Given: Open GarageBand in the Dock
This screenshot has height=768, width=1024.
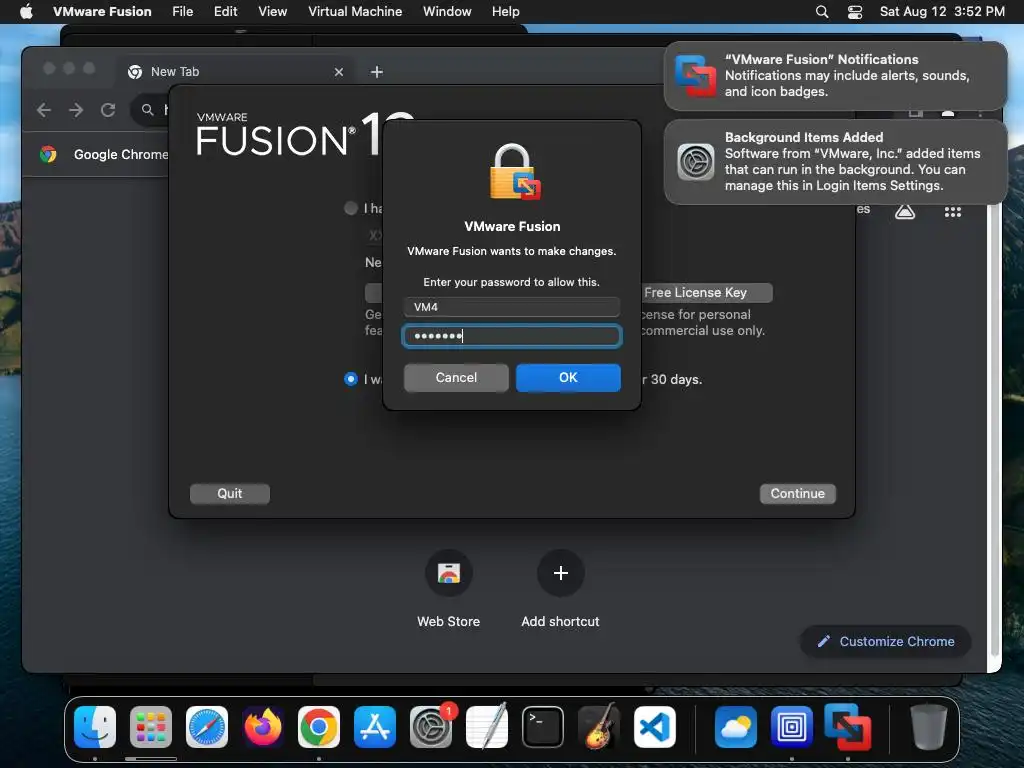Looking at the screenshot, I should point(599,727).
